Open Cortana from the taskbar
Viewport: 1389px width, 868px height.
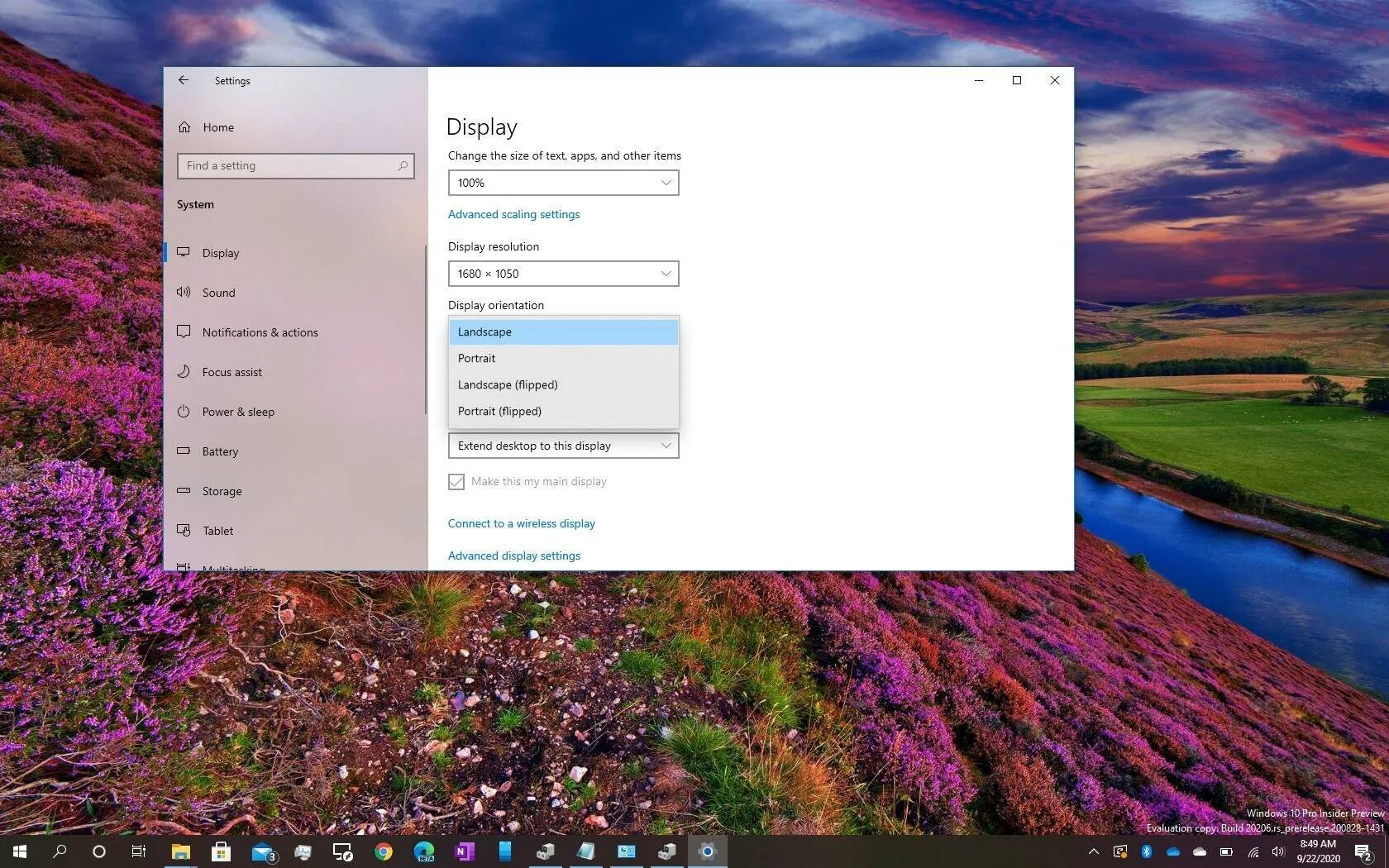99,851
